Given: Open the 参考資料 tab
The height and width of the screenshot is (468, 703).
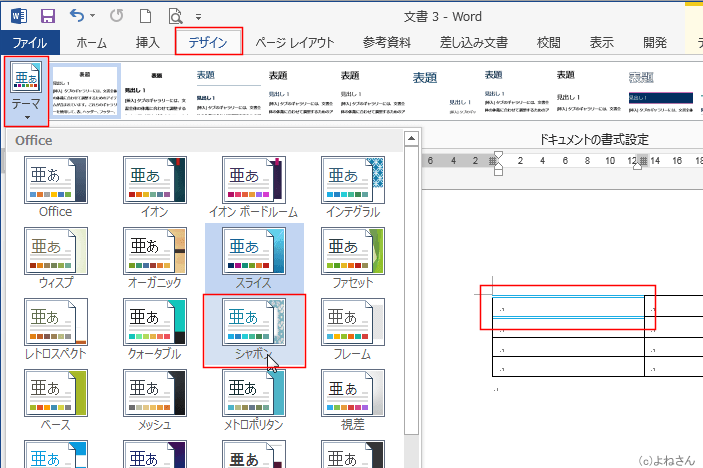Looking at the screenshot, I should click(387, 43).
